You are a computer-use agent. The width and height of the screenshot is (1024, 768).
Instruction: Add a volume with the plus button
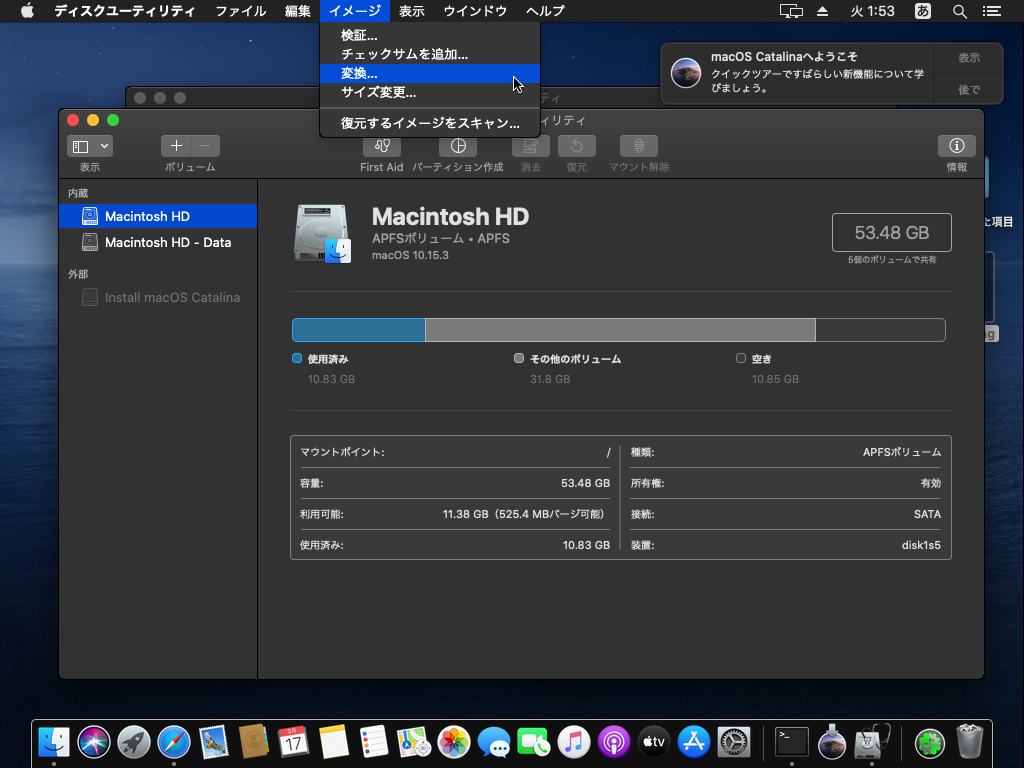(x=176, y=146)
